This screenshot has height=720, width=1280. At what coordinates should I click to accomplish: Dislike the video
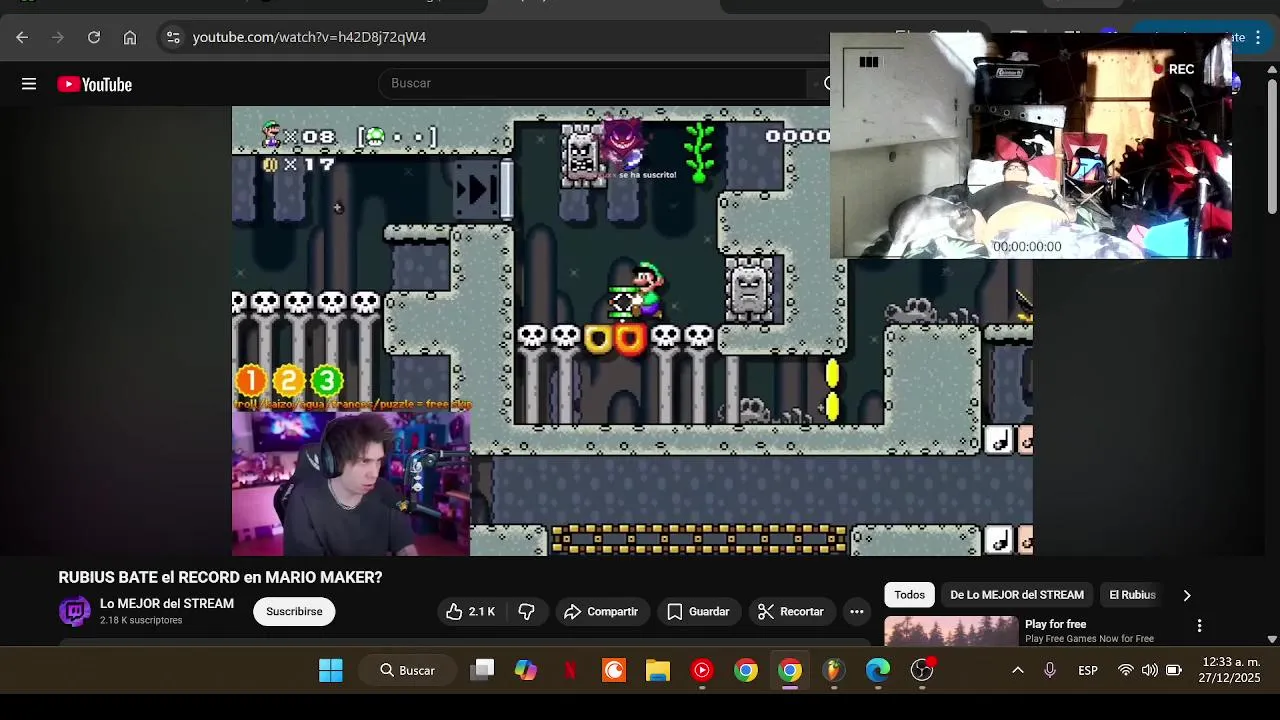tap(527, 611)
